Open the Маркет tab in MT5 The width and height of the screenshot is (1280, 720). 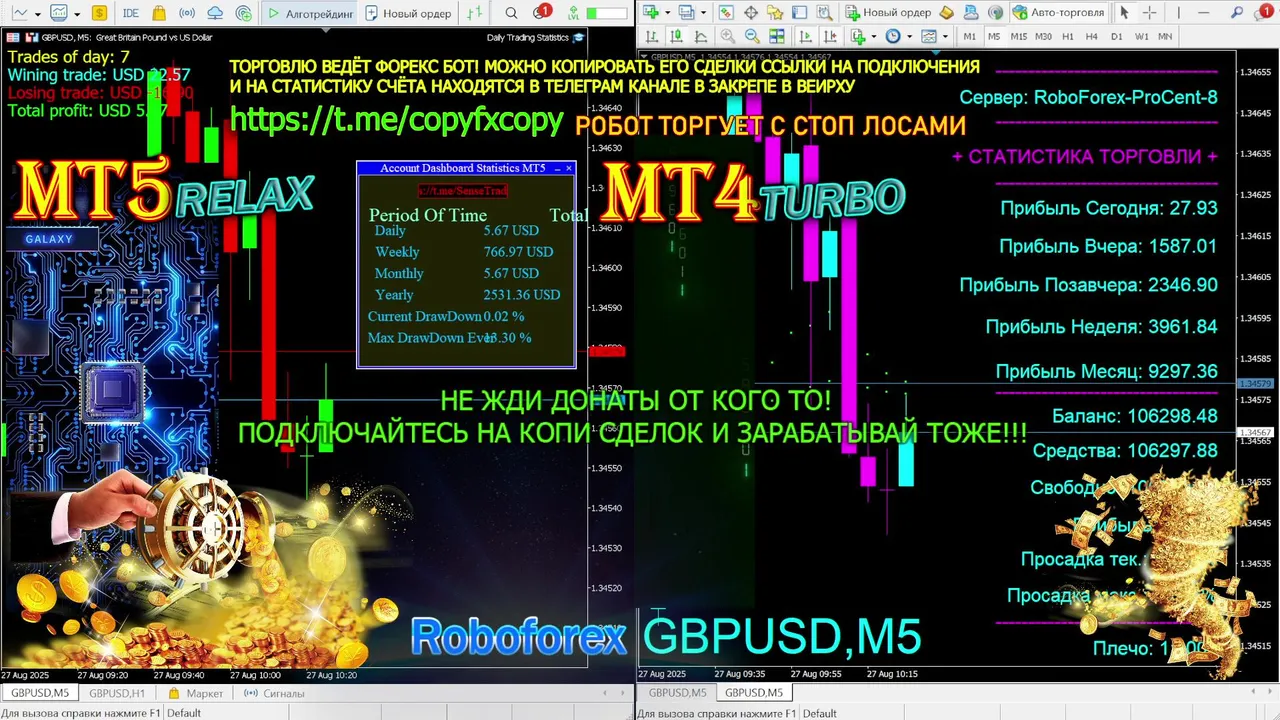point(197,693)
